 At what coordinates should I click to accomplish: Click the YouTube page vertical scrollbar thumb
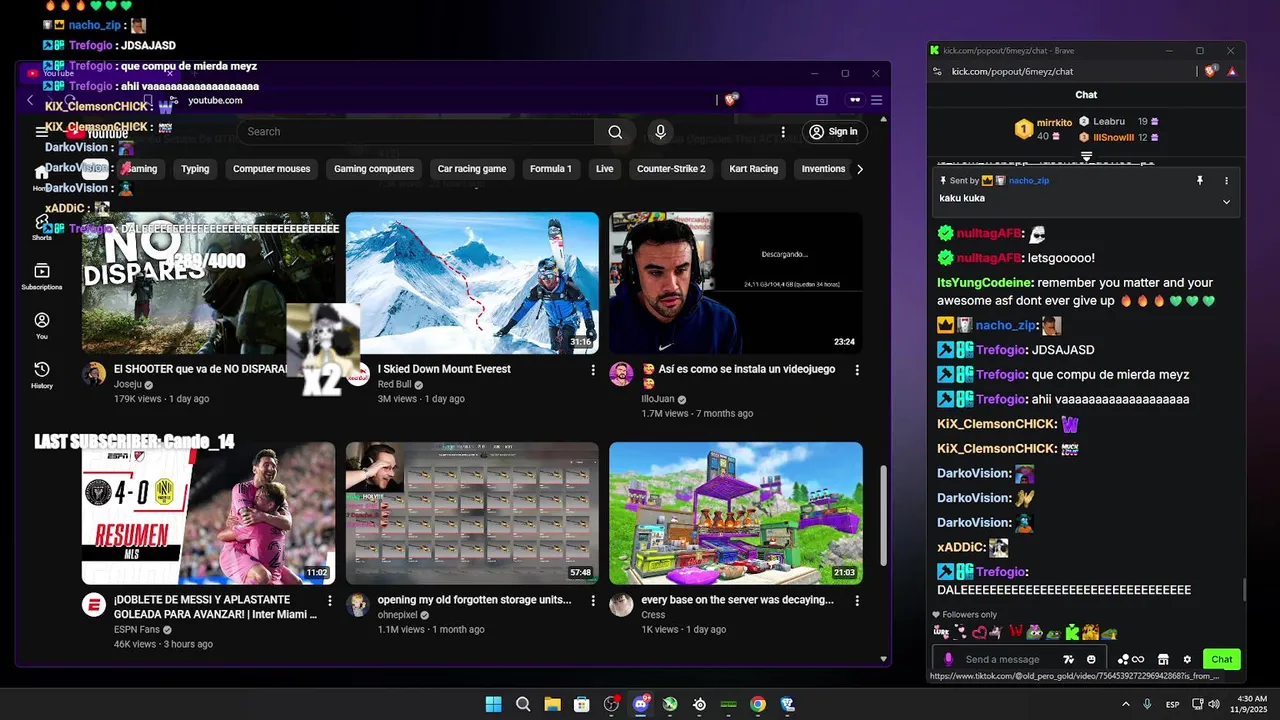(x=883, y=515)
